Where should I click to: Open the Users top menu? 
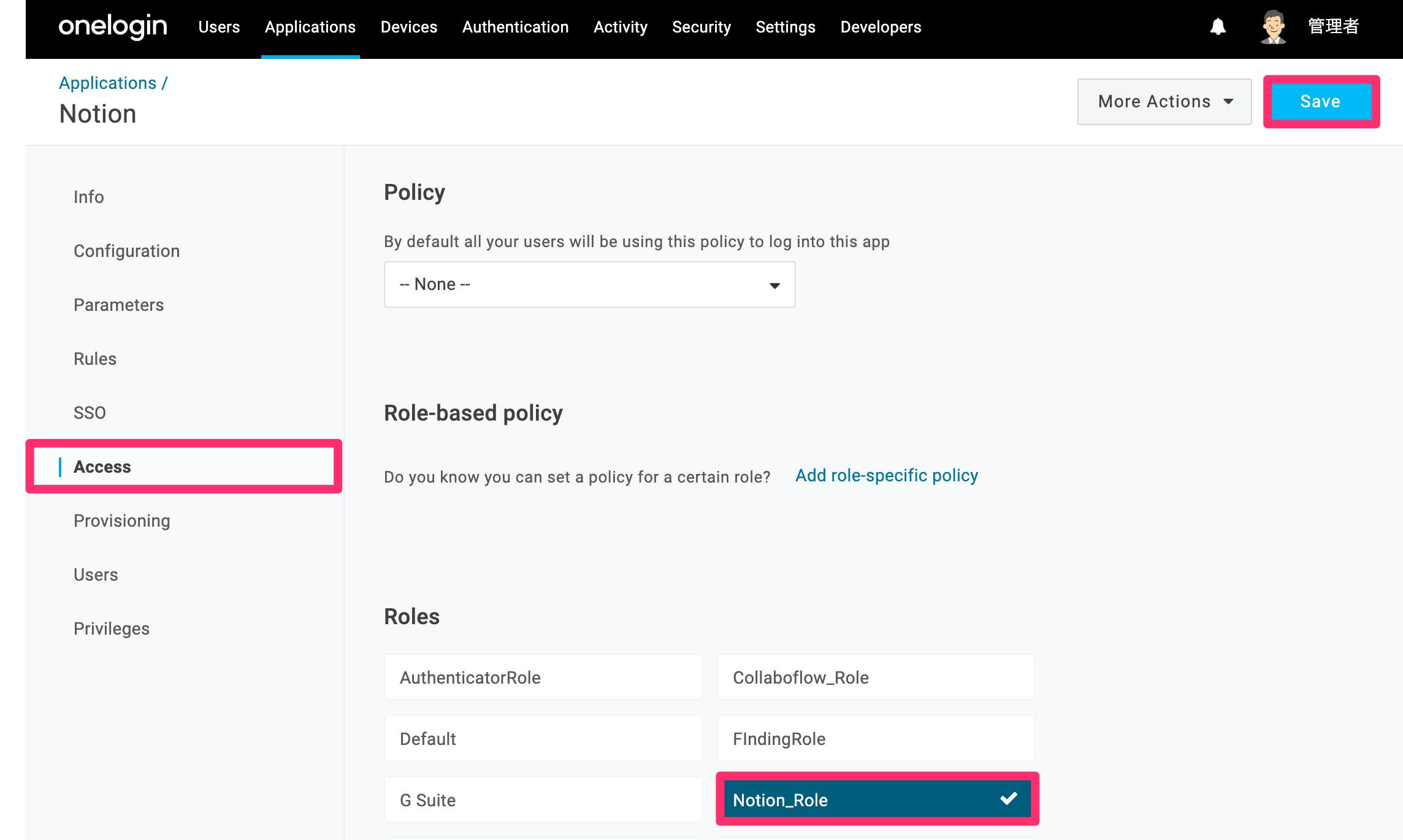pyautogui.click(x=219, y=27)
